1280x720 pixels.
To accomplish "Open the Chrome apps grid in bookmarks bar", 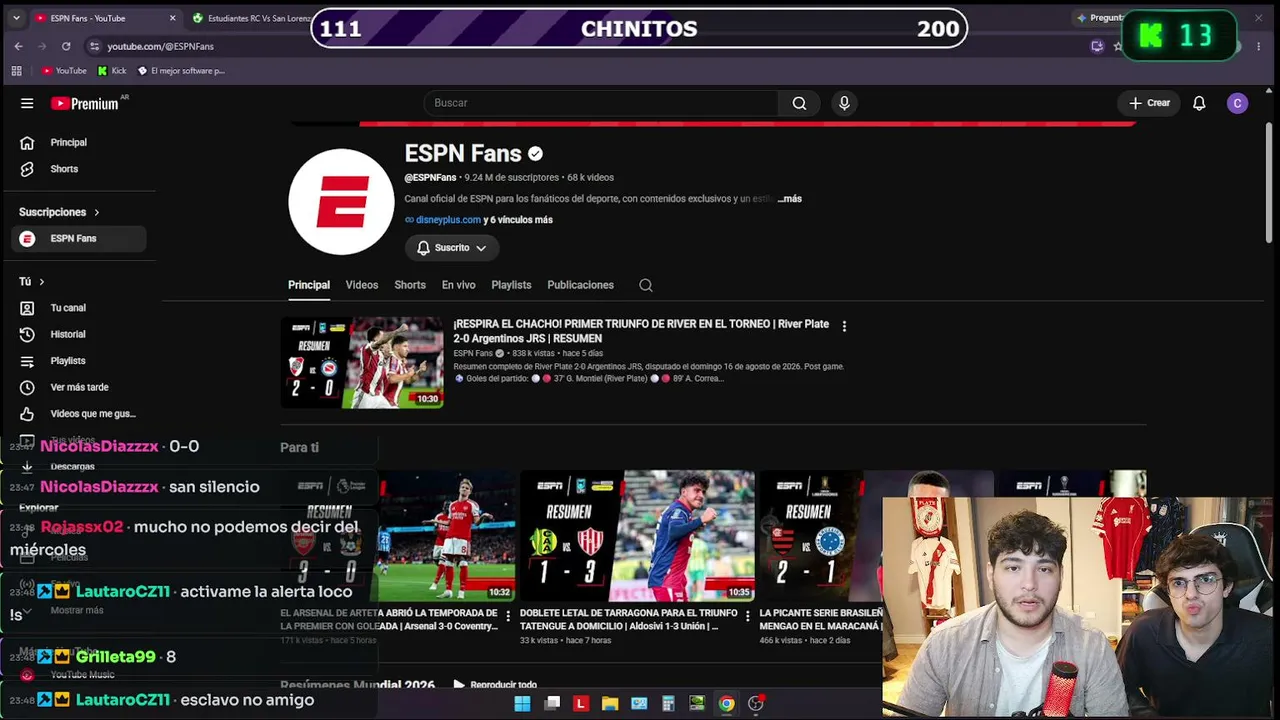I will [x=16, y=71].
